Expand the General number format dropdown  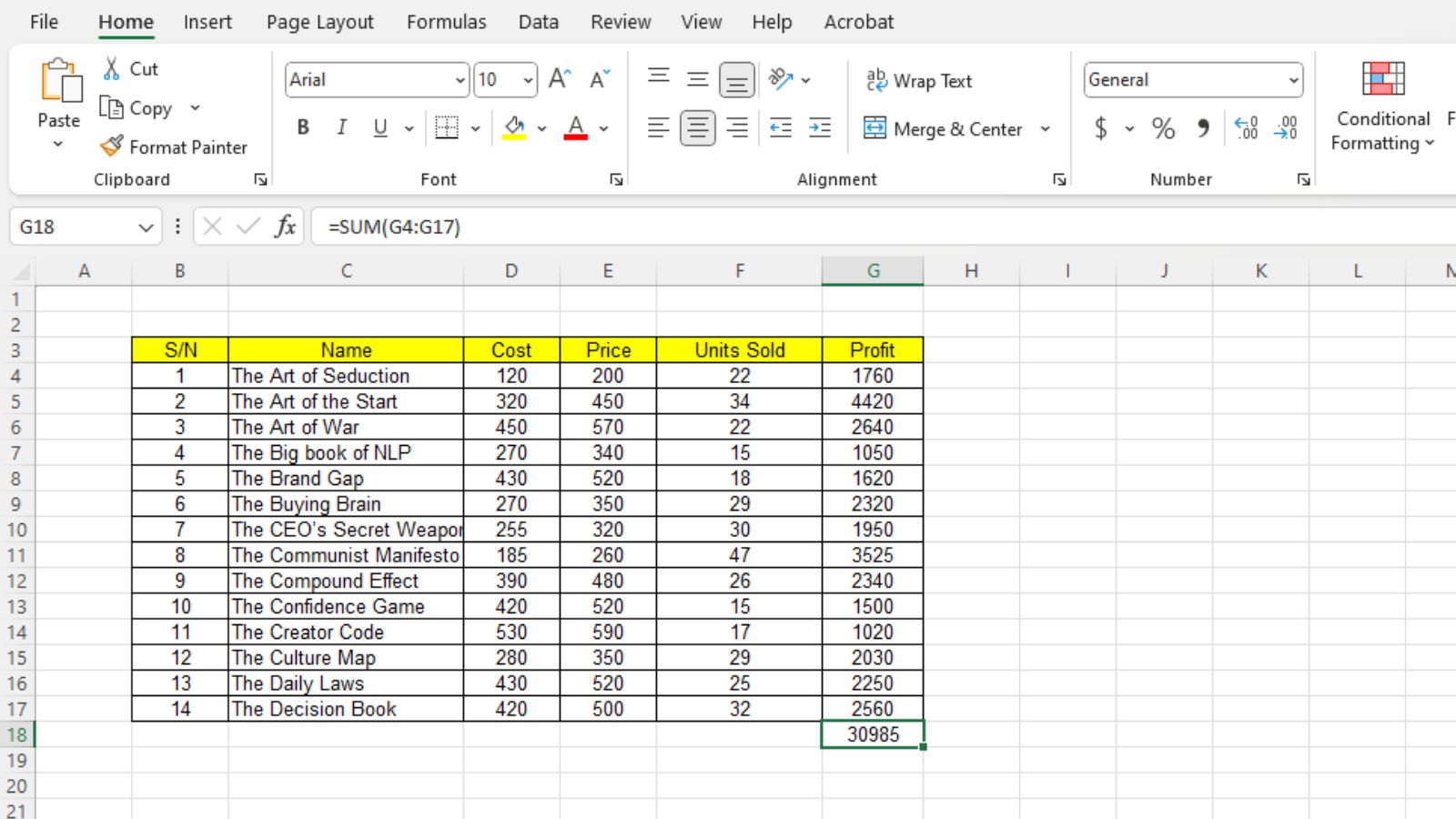pyautogui.click(x=1293, y=80)
